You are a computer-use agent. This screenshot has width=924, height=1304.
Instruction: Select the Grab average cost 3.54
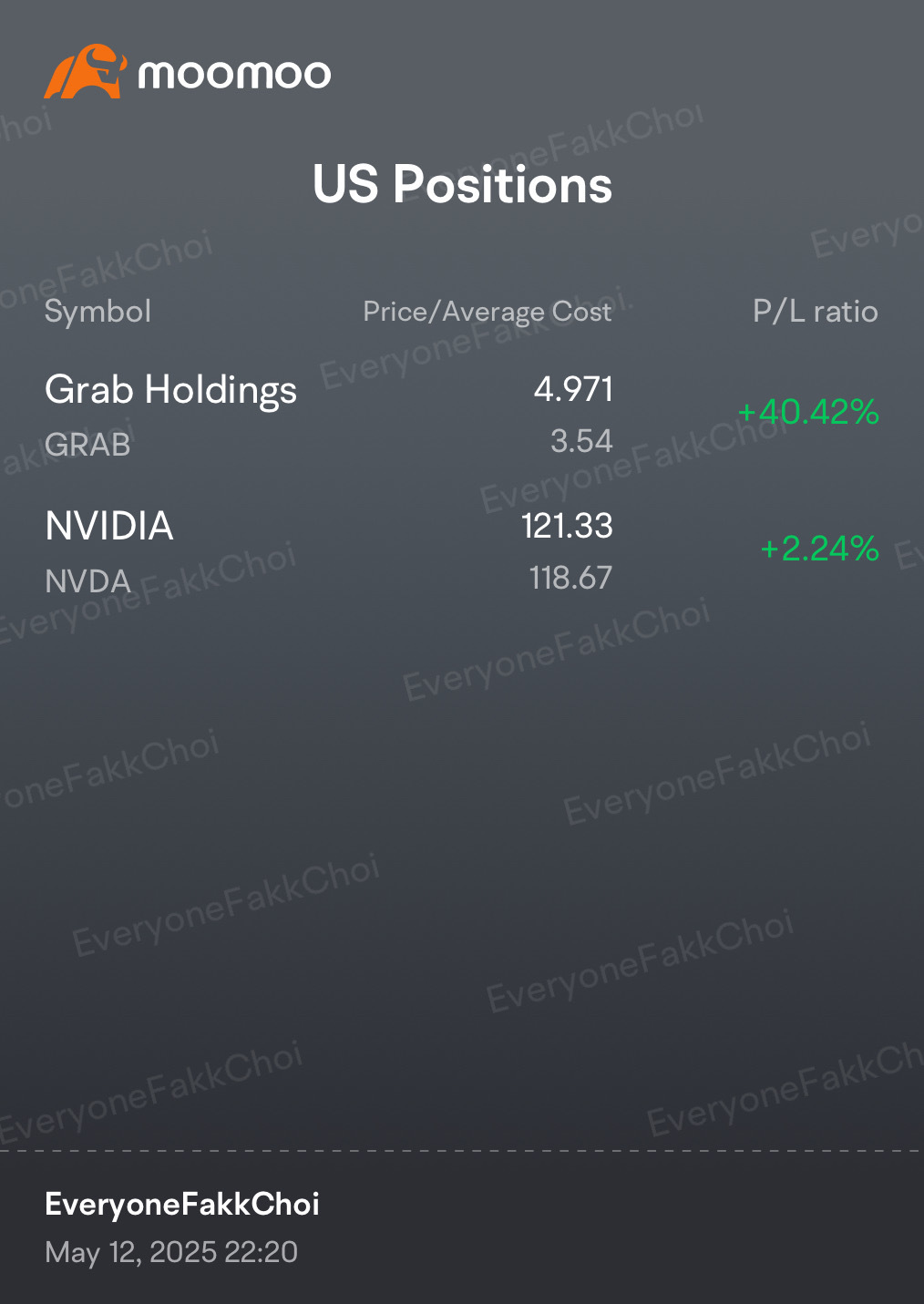[581, 441]
